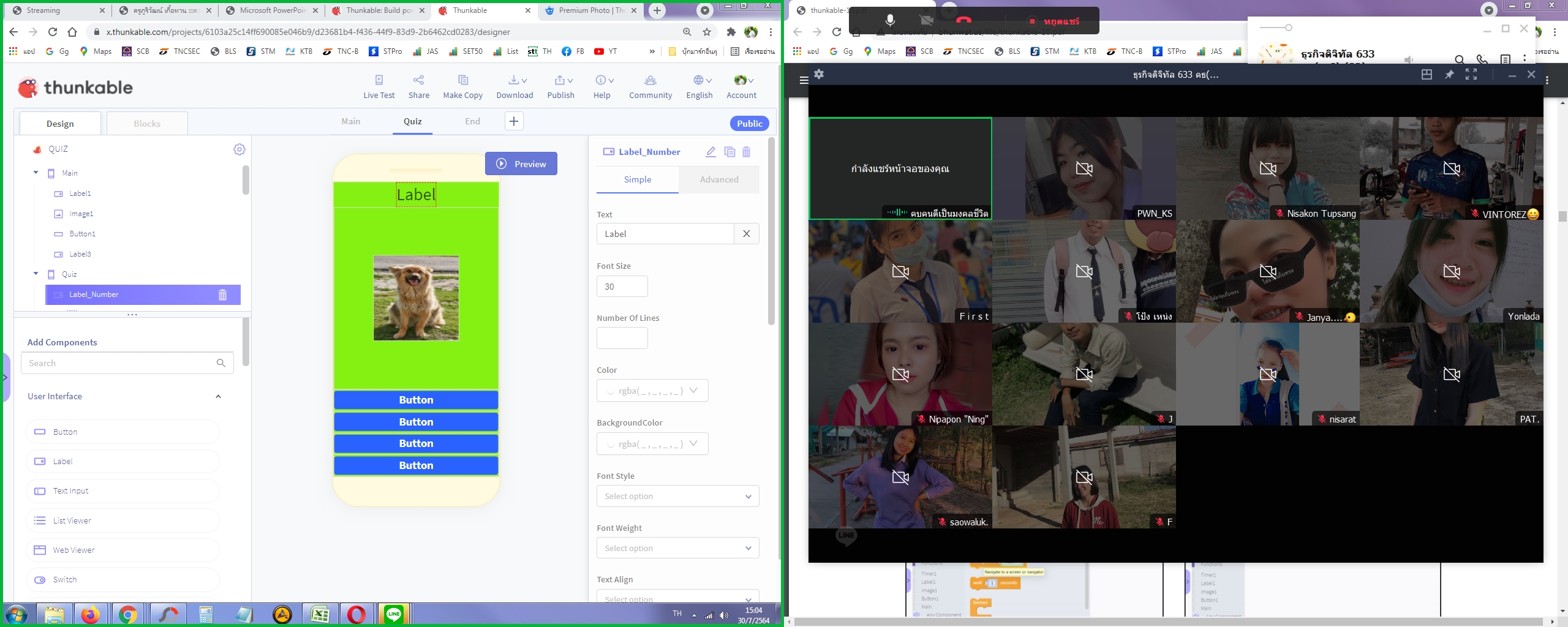Add a Text Input component
The height and width of the screenshot is (627, 1568).
coord(123,491)
